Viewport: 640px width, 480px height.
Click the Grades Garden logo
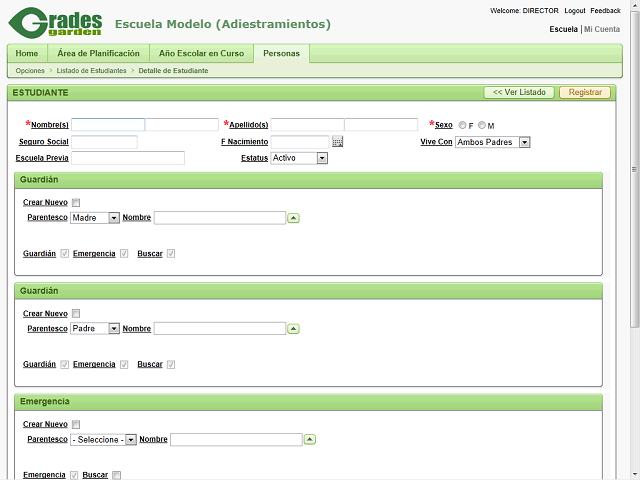coord(55,23)
